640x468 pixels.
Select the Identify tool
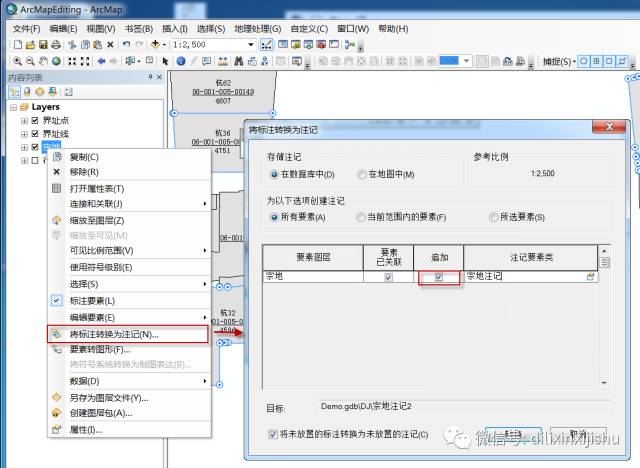point(181,61)
